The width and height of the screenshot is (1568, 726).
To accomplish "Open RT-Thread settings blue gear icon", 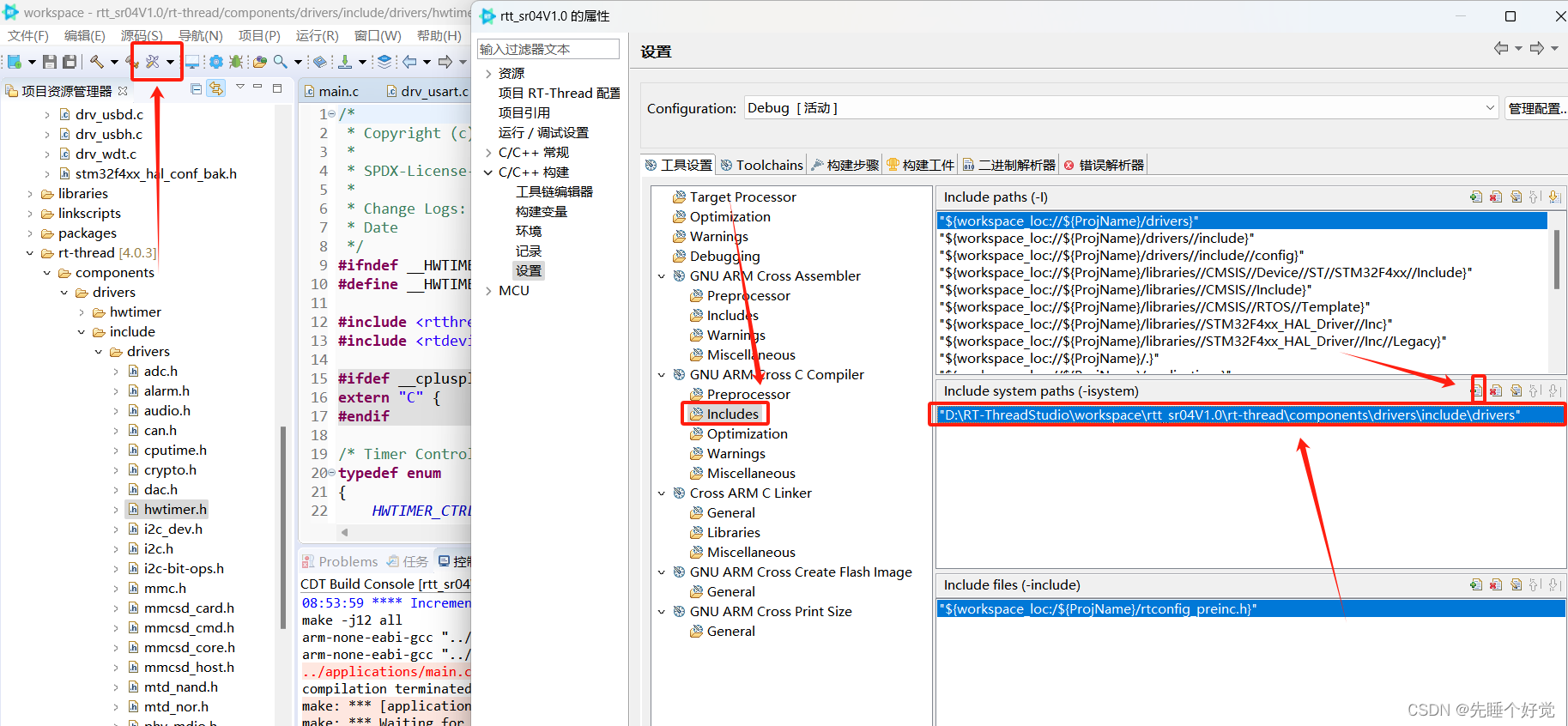I will tap(215, 62).
